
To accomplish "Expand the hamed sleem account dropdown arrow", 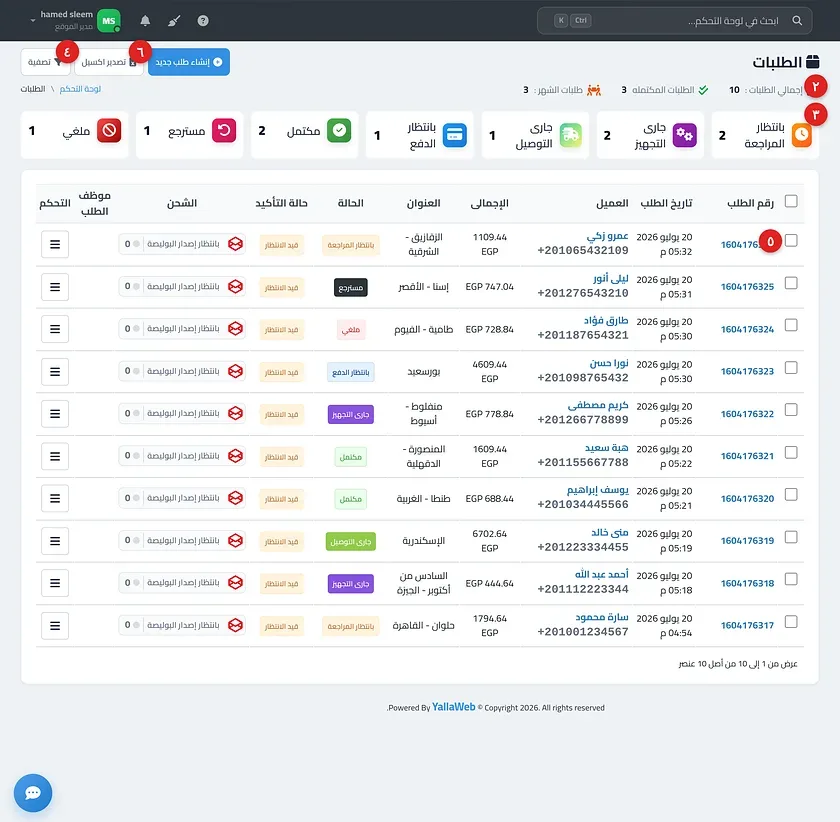I will pyautogui.click(x=33, y=21).
